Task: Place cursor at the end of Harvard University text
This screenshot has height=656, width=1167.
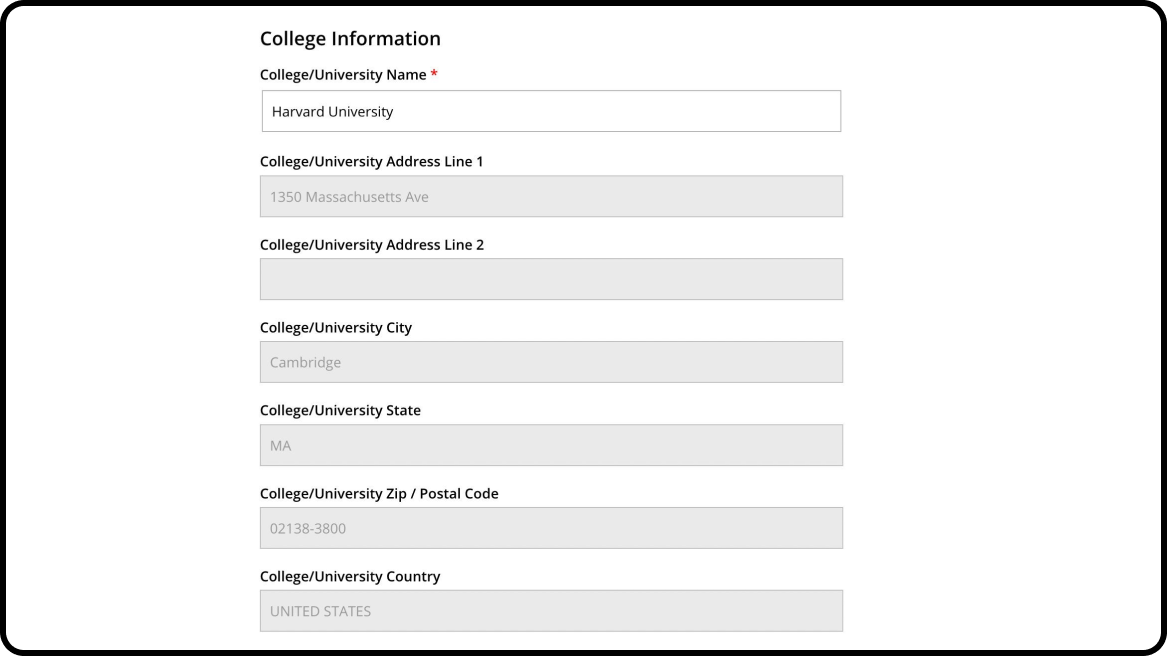Action: pos(397,111)
